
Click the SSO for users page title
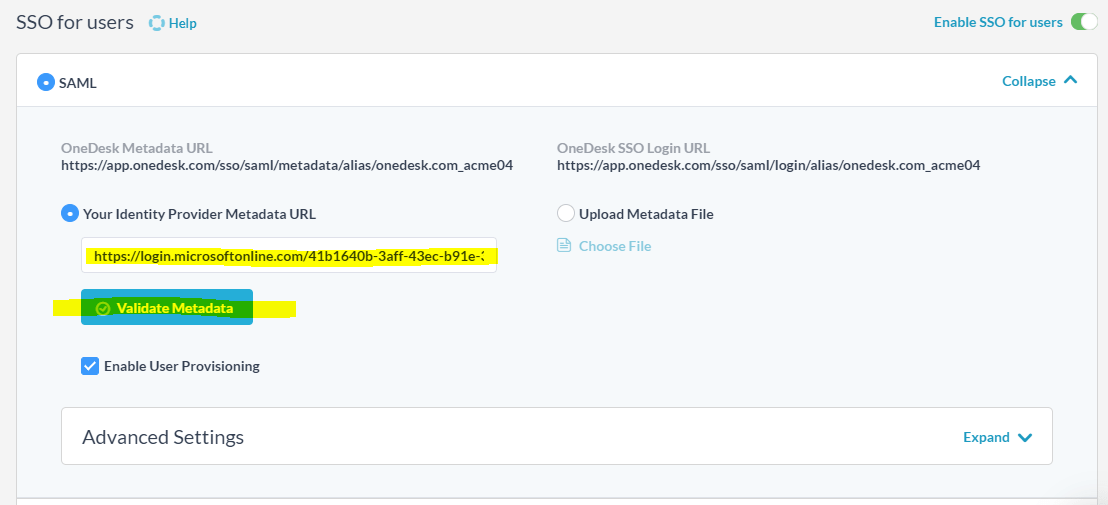(x=75, y=22)
